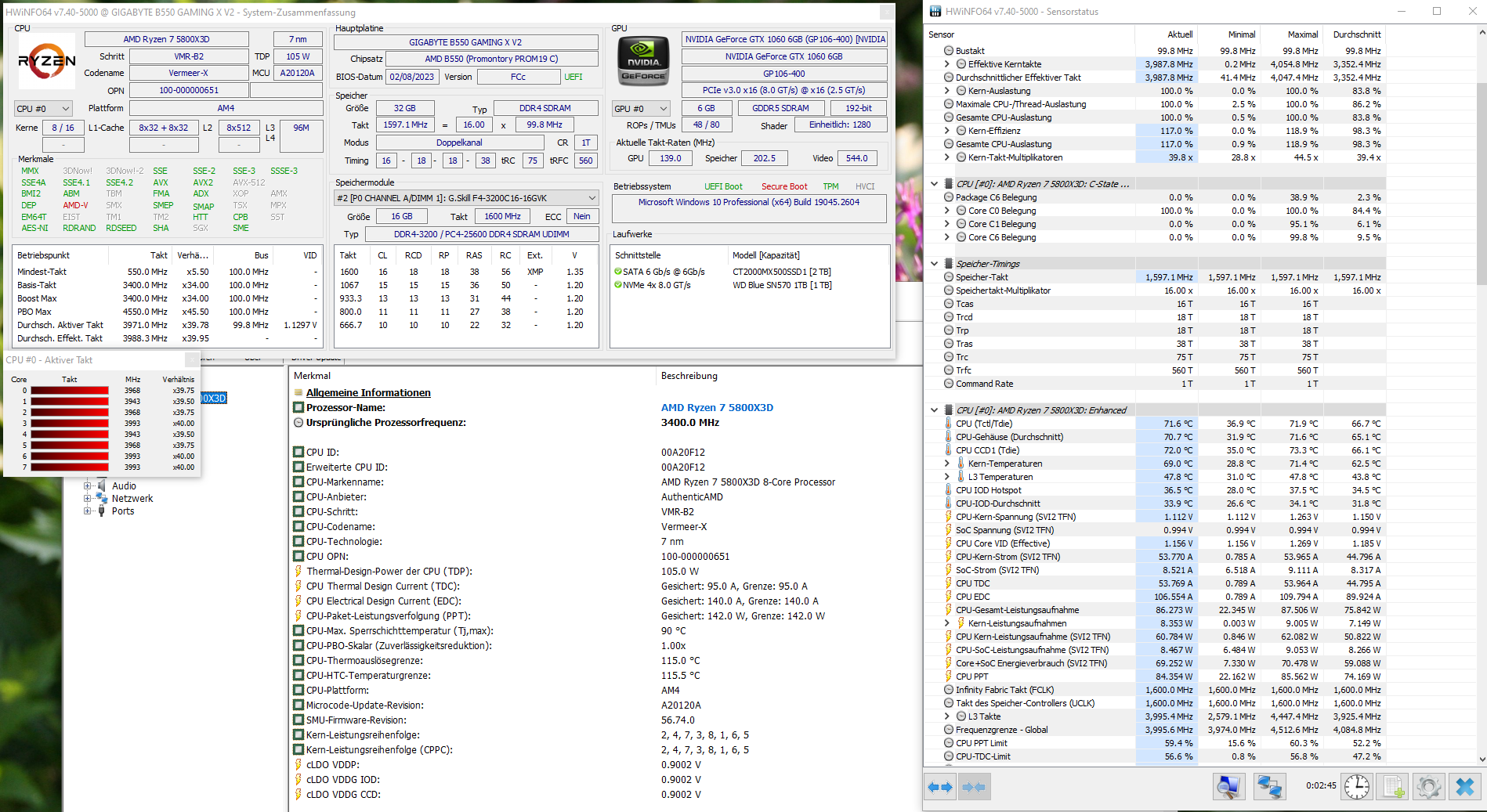Viewport: 1487px width, 812px height.
Task: Click the GIGABYTE B550 GAMING X V2 mainboard field
Action: pos(465,42)
